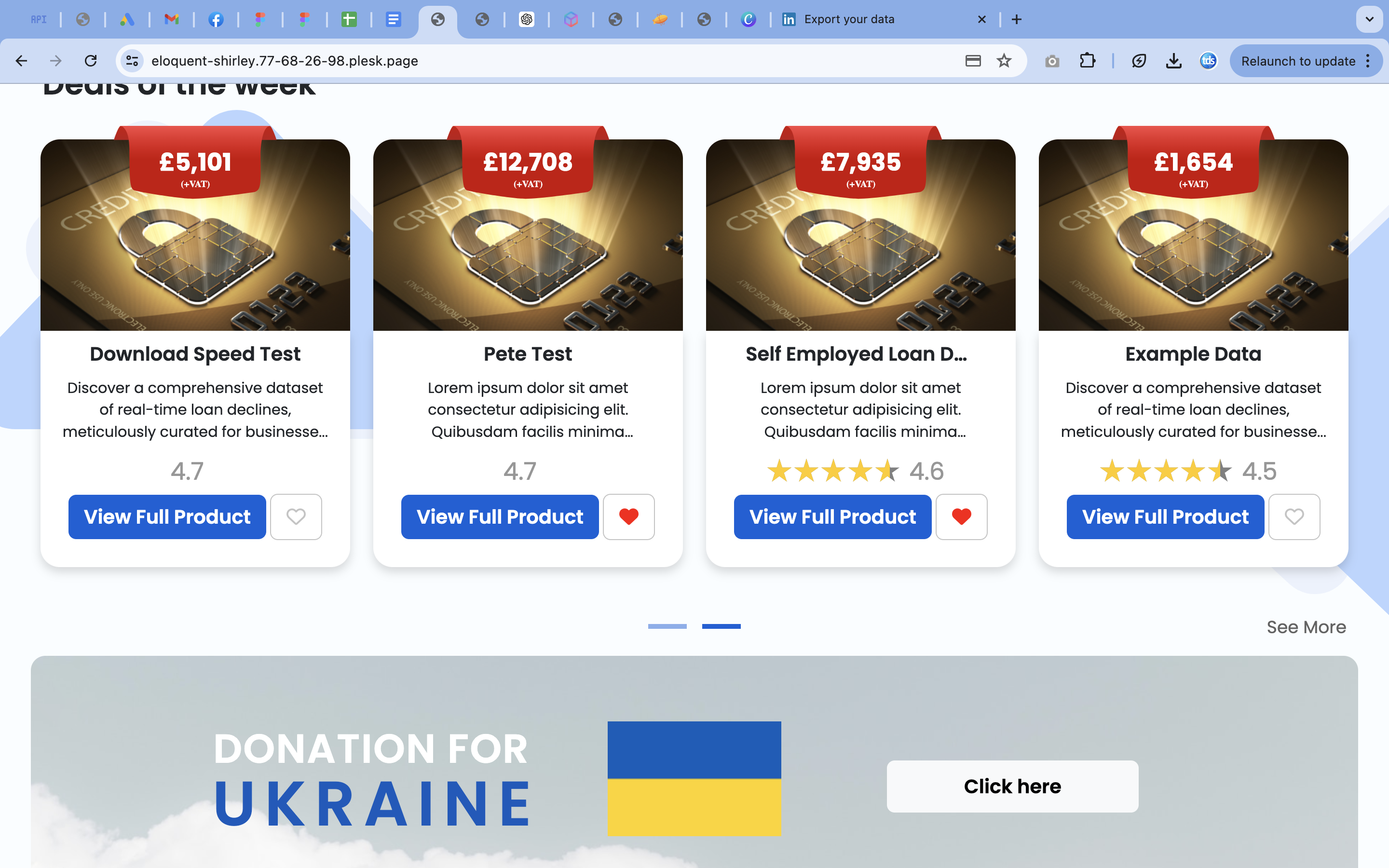Open the tds profile avatar icon

(x=1208, y=61)
